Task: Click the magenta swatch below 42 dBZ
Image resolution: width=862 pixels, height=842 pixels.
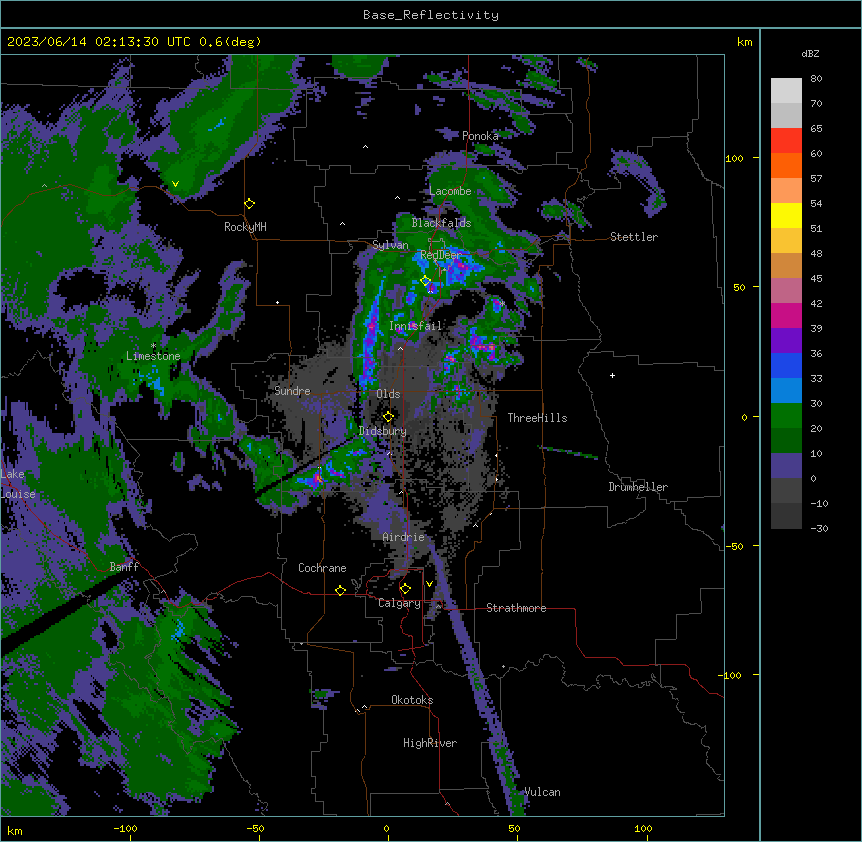Action: coord(786,315)
